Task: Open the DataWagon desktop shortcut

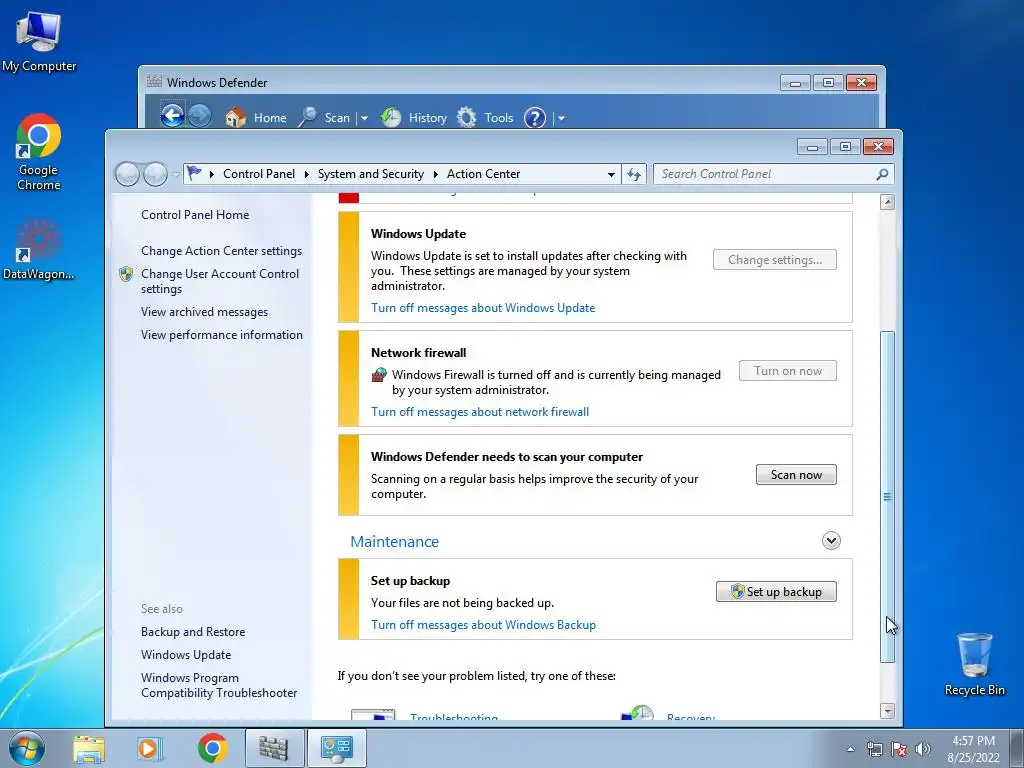Action: click(38, 249)
